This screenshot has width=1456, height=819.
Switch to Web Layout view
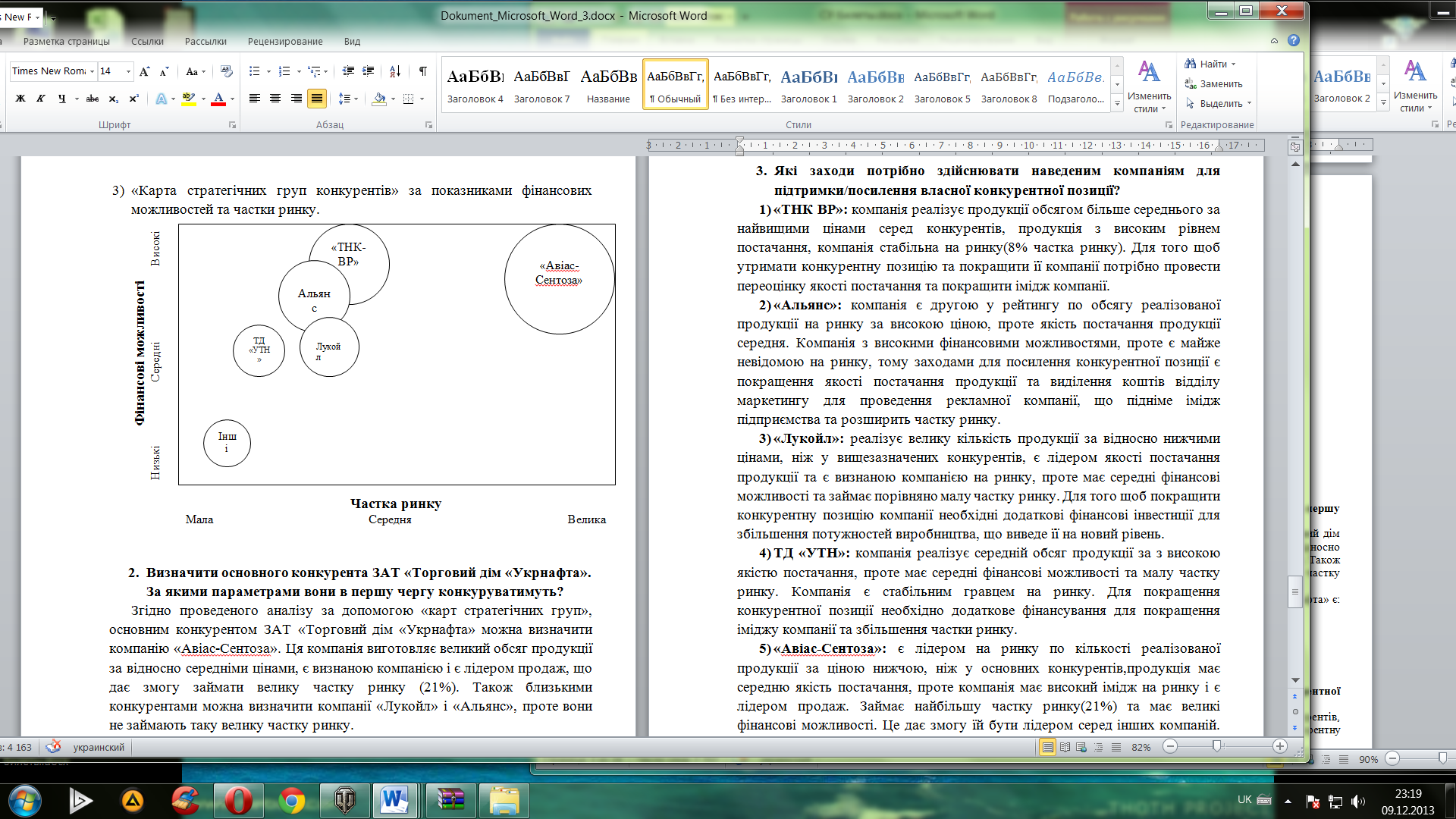click(x=1081, y=747)
